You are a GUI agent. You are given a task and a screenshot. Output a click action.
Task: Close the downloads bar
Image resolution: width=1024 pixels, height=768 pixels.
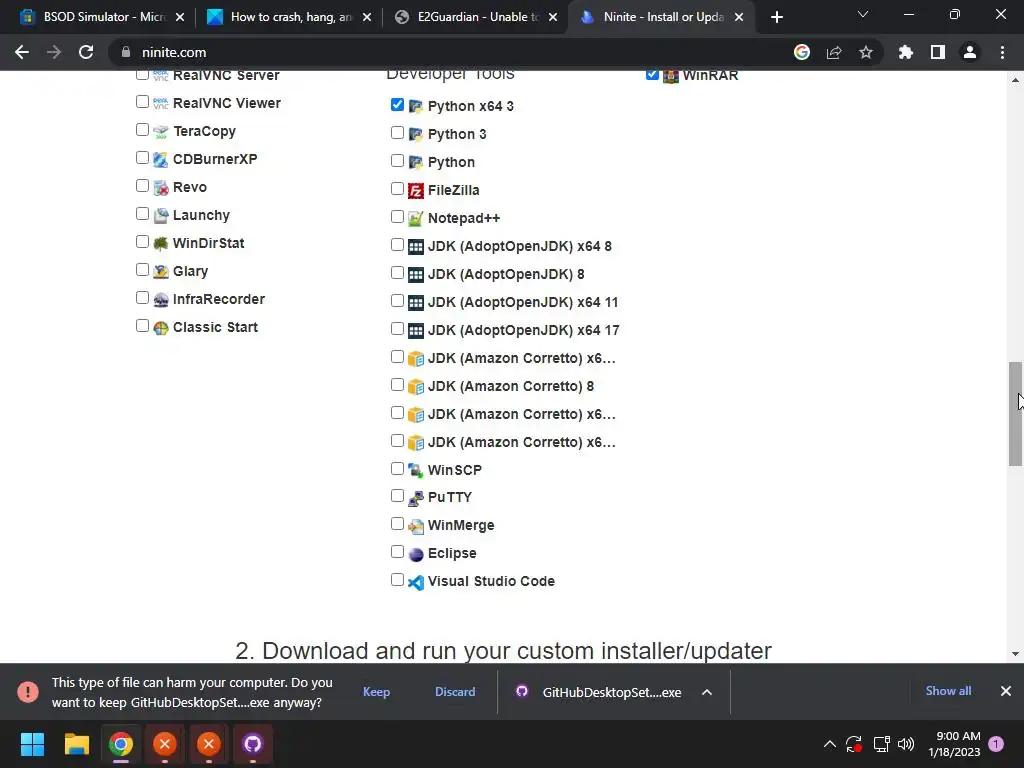pos(1006,691)
